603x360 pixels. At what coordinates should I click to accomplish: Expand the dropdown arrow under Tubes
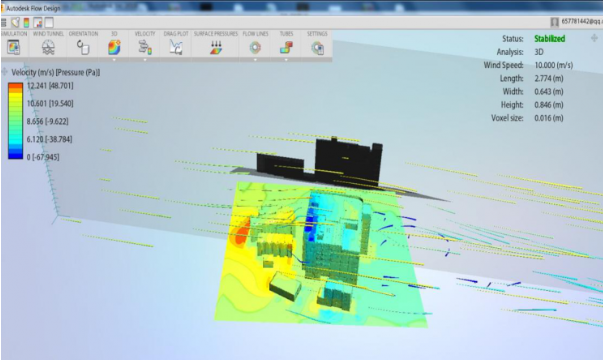coord(286,60)
